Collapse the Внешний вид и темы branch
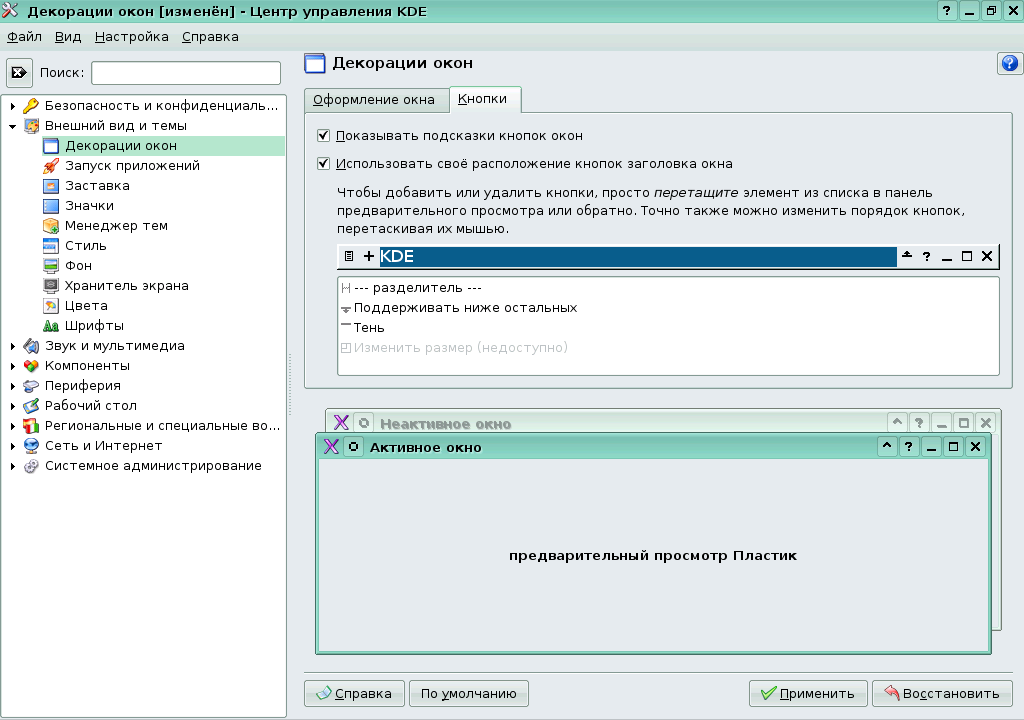This screenshot has width=1024, height=720. 13,125
